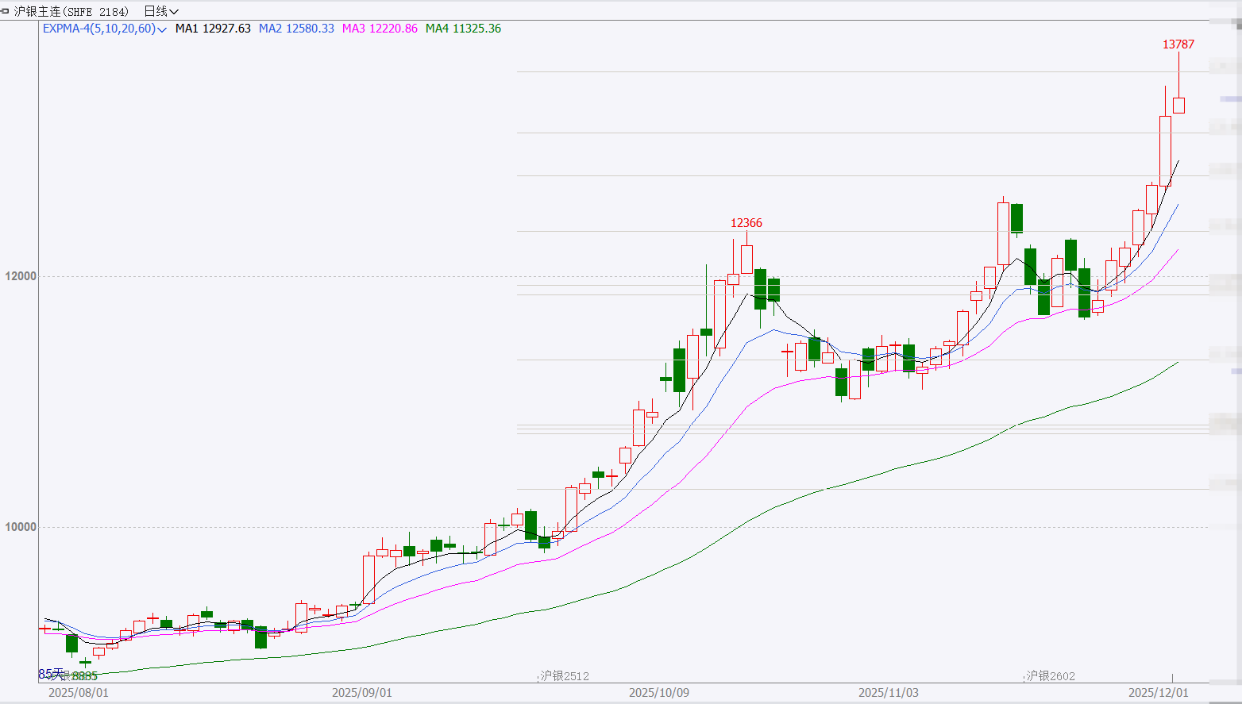The height and width of the screenshot is (704, 1242).
Task: Click the 2025/08/01 date on time axis
Action: tap(79, 692)
